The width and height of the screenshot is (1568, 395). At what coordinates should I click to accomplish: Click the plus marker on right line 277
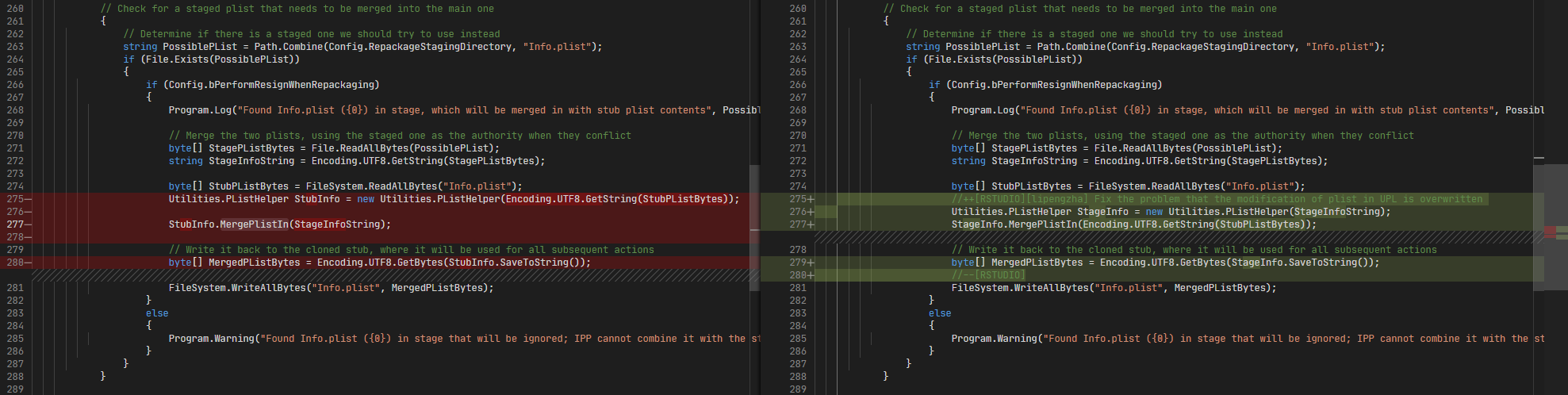[811, 224]
